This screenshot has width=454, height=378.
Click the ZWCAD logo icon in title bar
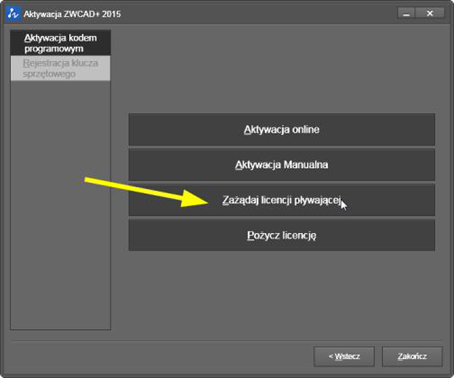coord(13,14)
